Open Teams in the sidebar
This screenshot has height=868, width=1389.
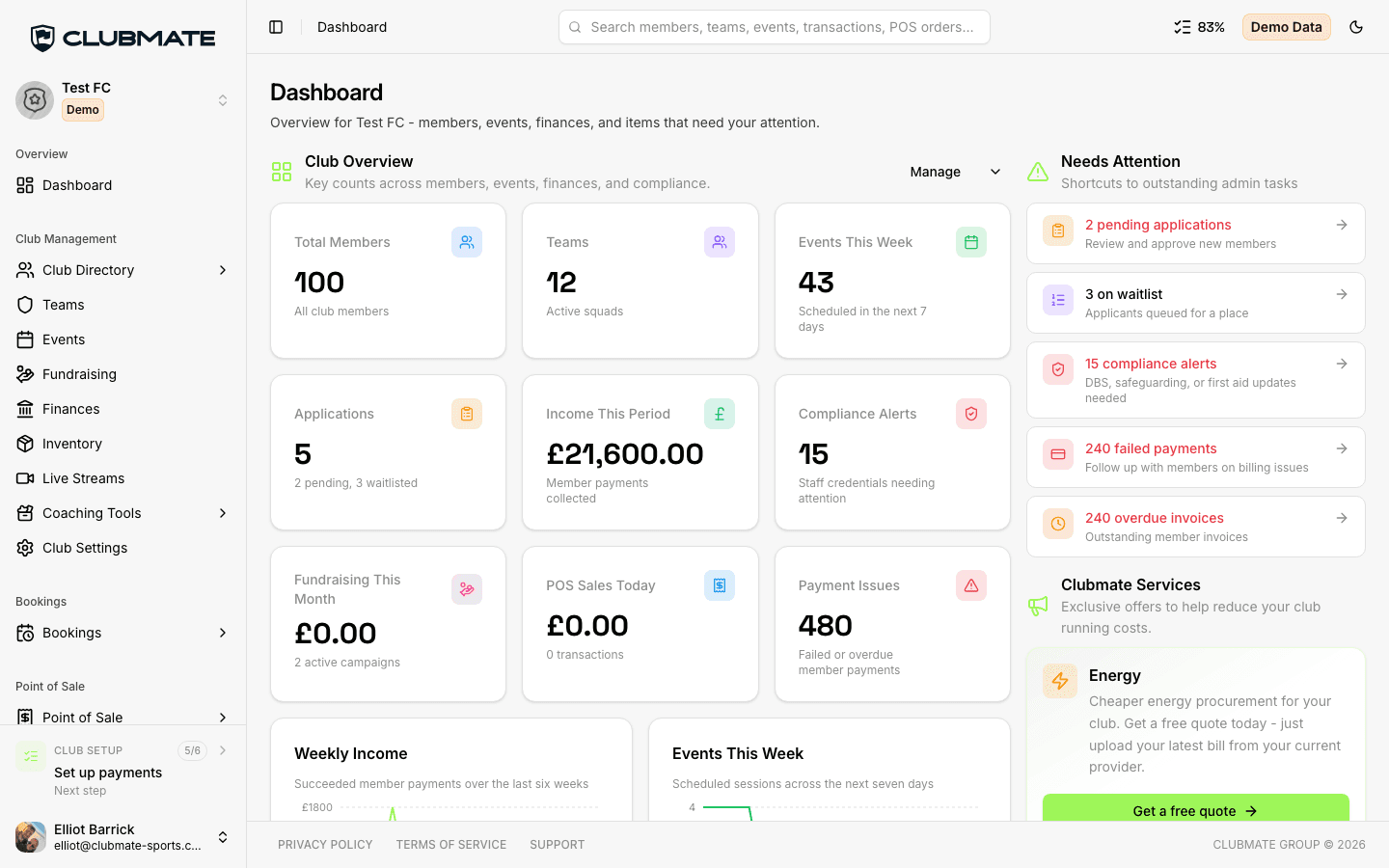tap(123, 305)
